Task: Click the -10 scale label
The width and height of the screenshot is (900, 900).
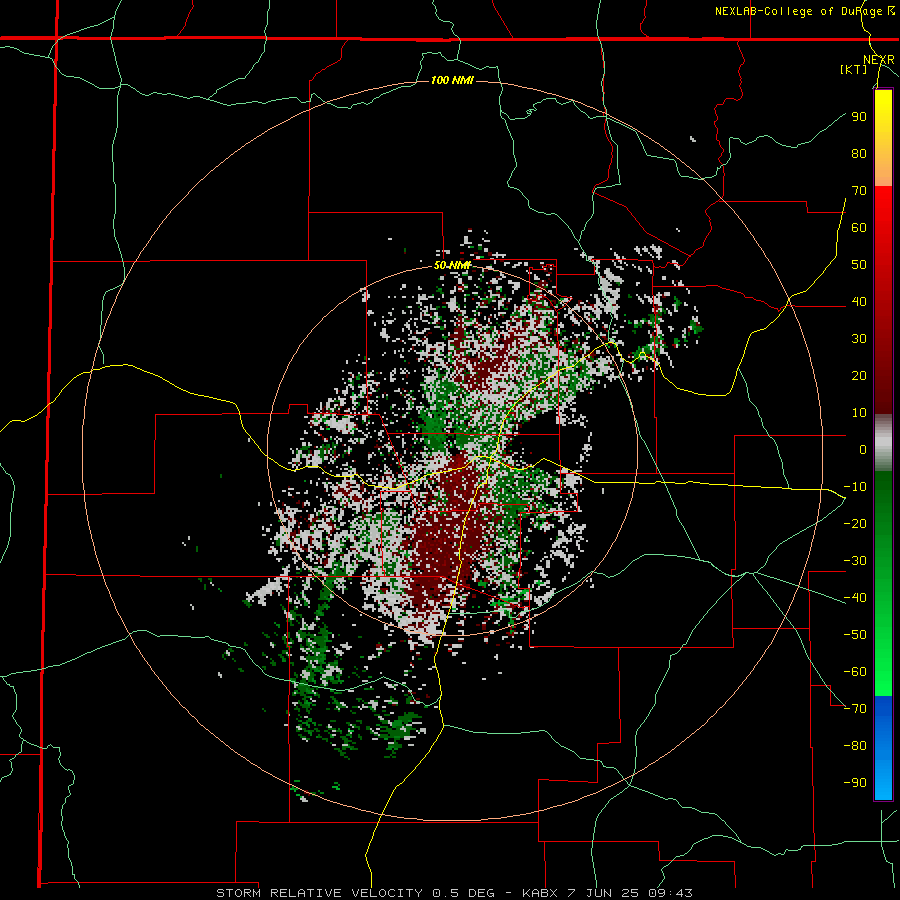Action: (855, 487)
